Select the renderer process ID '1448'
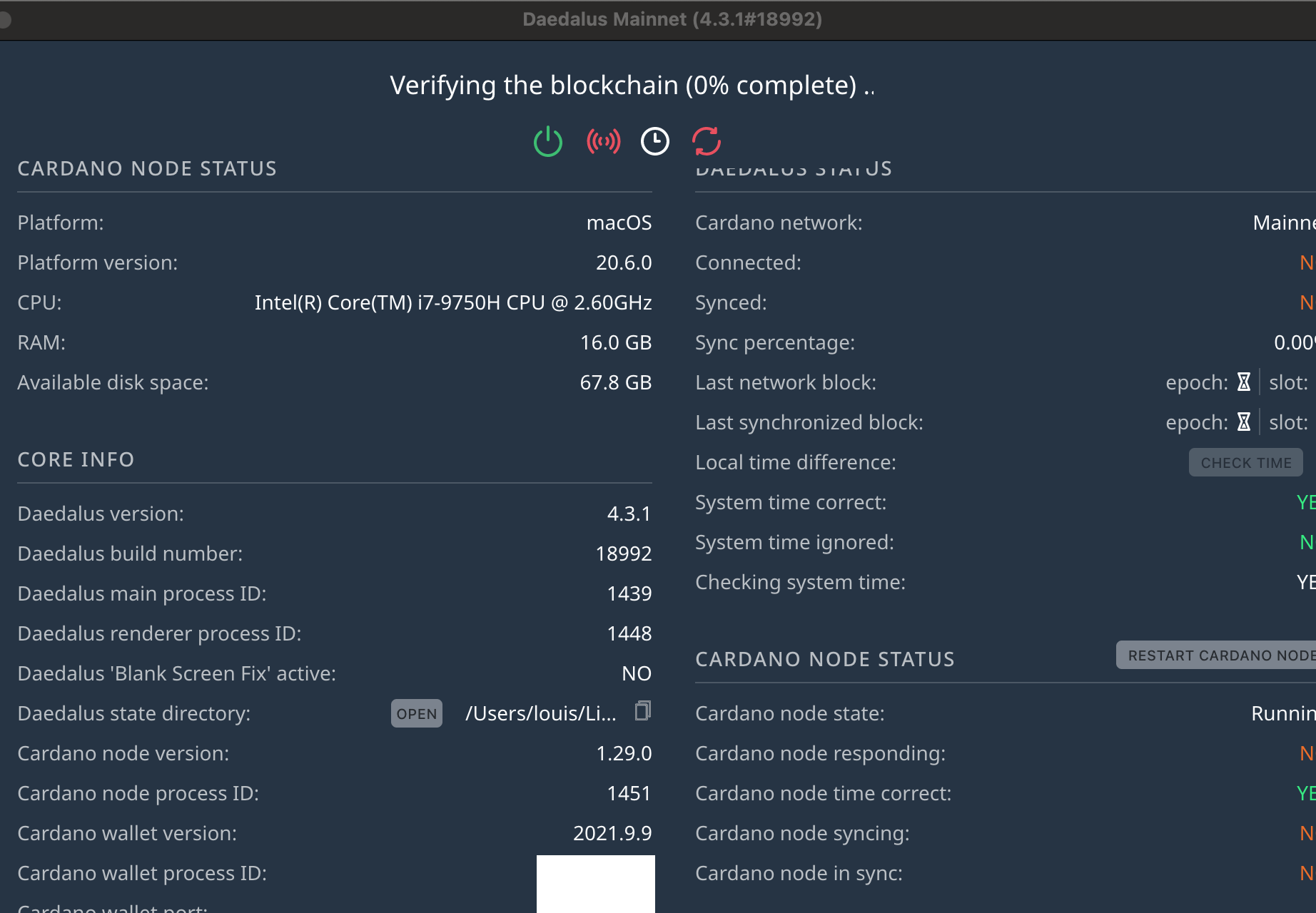The image size is (1316, 913). (629, 633)
